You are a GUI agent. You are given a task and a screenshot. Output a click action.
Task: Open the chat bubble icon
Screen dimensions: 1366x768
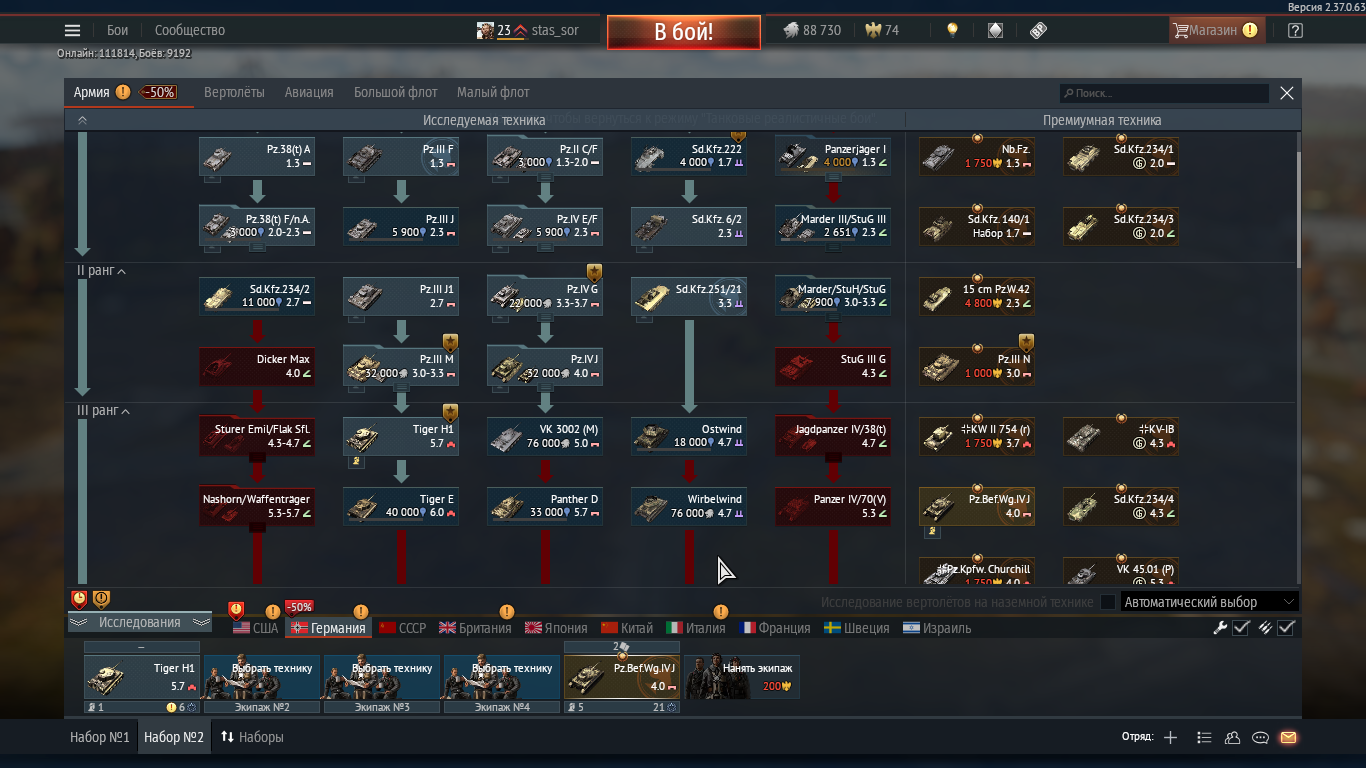[x=1260, y=738]
